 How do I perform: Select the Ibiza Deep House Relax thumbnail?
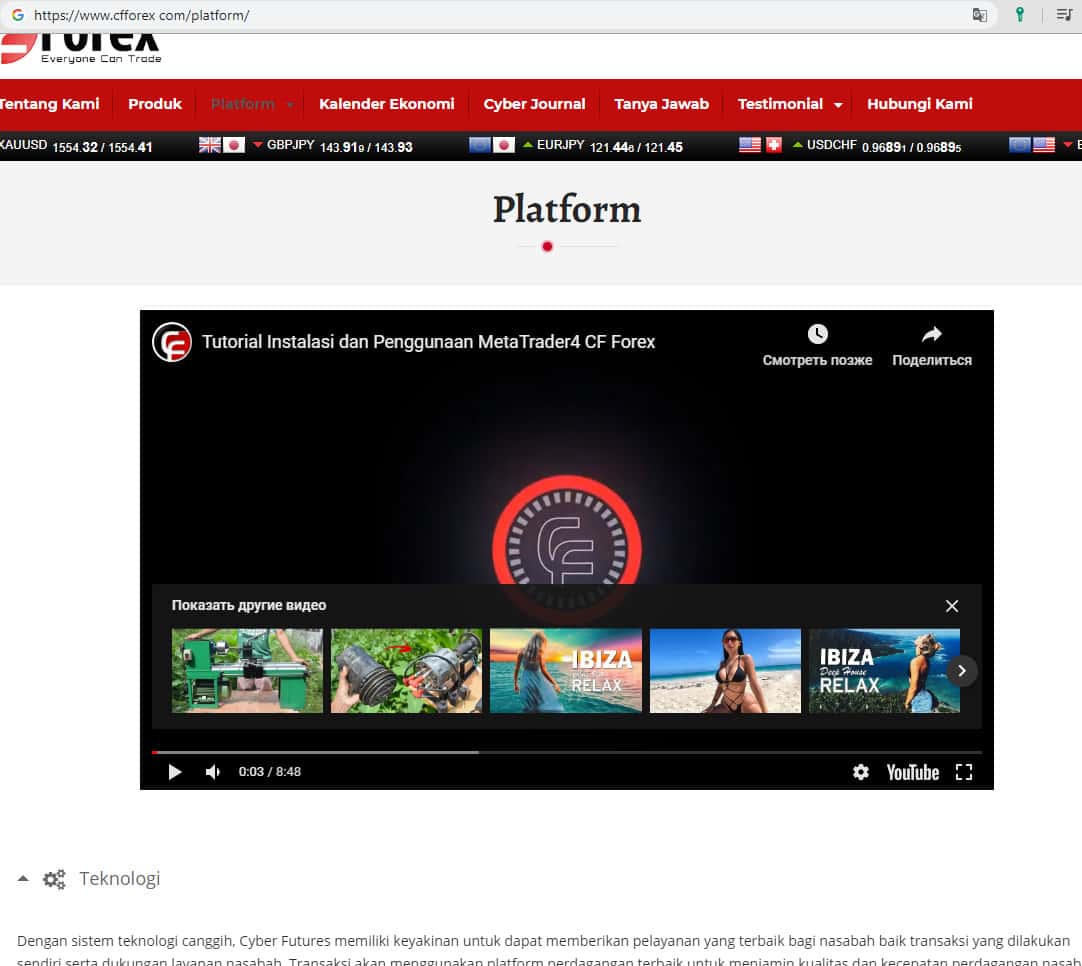884,671
